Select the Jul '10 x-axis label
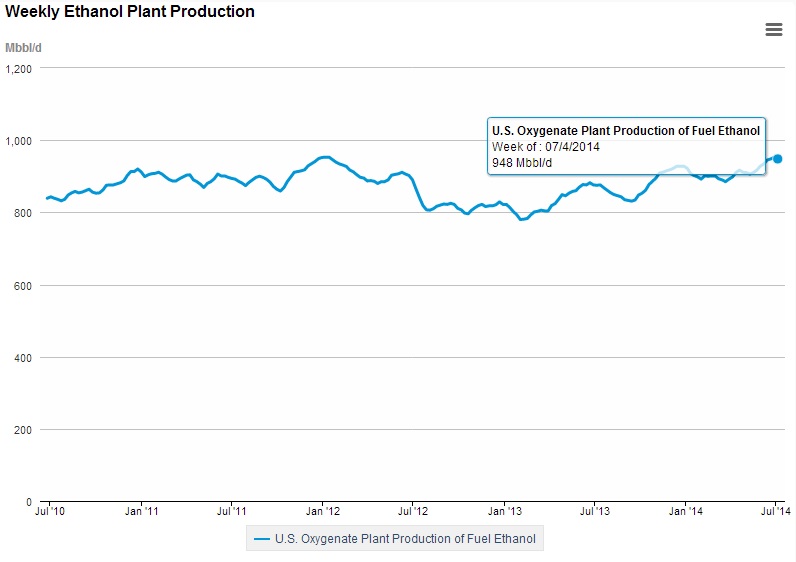 50,512
